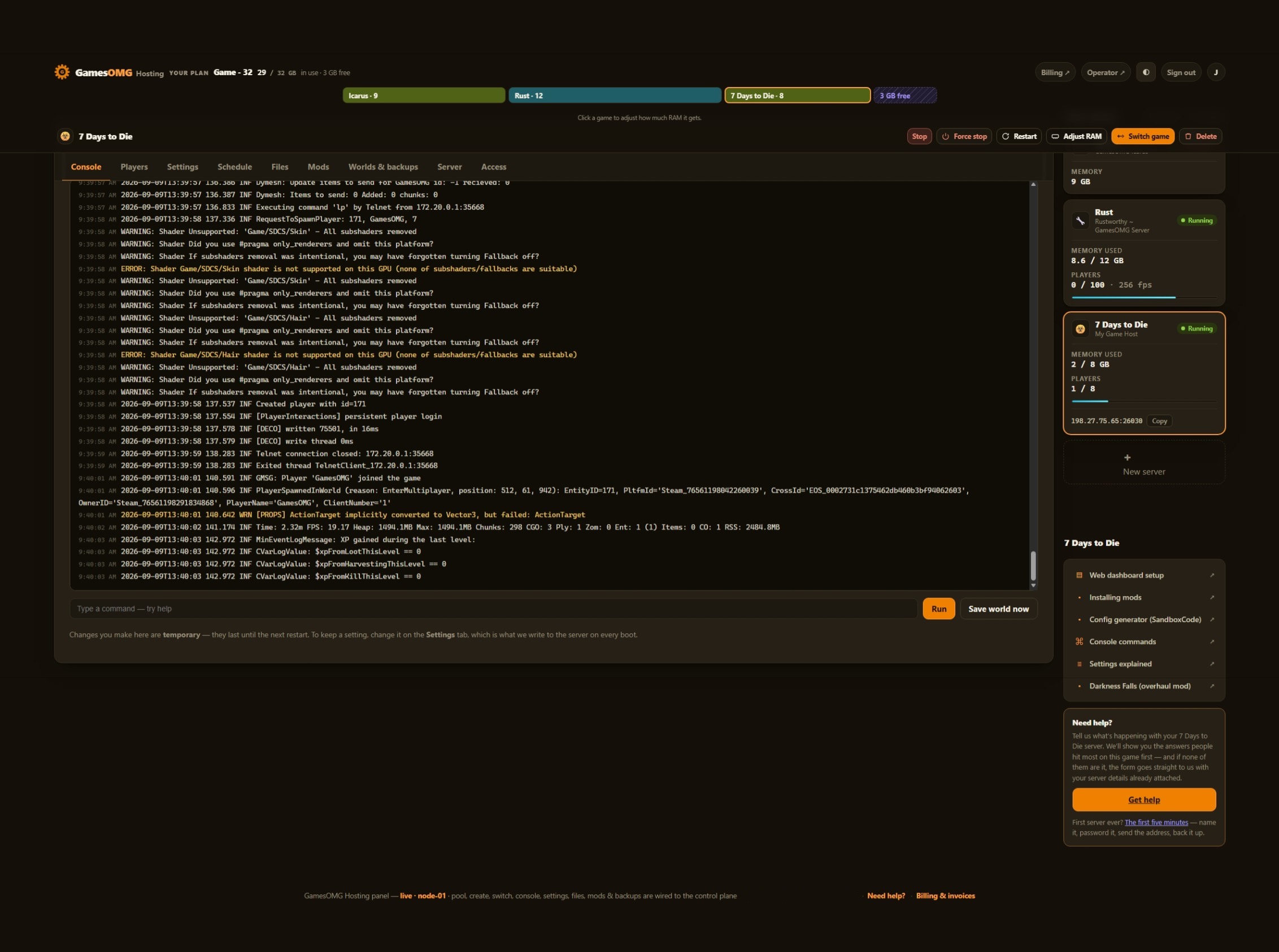The height and width of the screenshot is (952, 1279).
Task: Click the 'Telnet connection closed' log line
Action: 256,454
